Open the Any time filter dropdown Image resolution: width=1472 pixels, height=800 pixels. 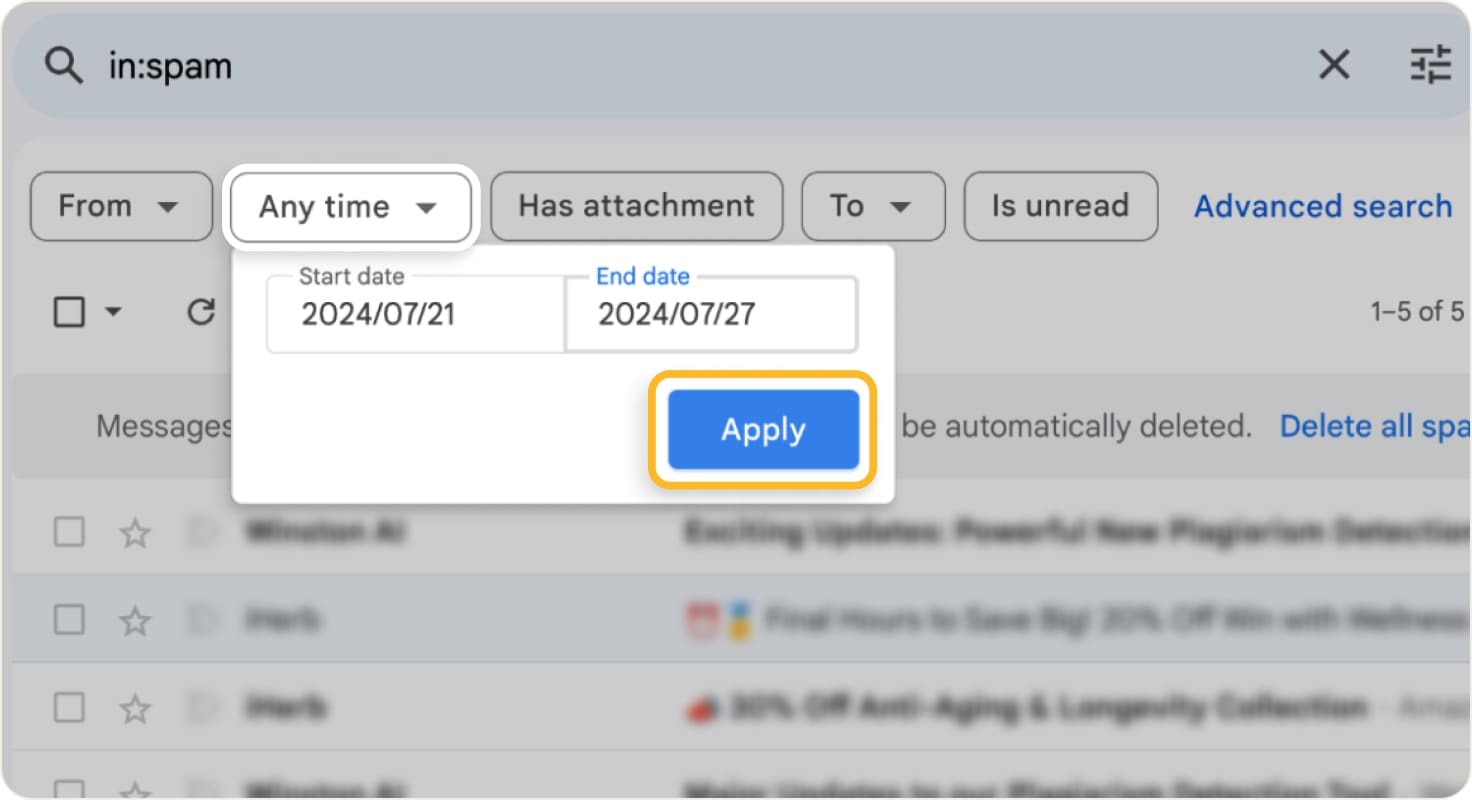click(x=349, y=207)
